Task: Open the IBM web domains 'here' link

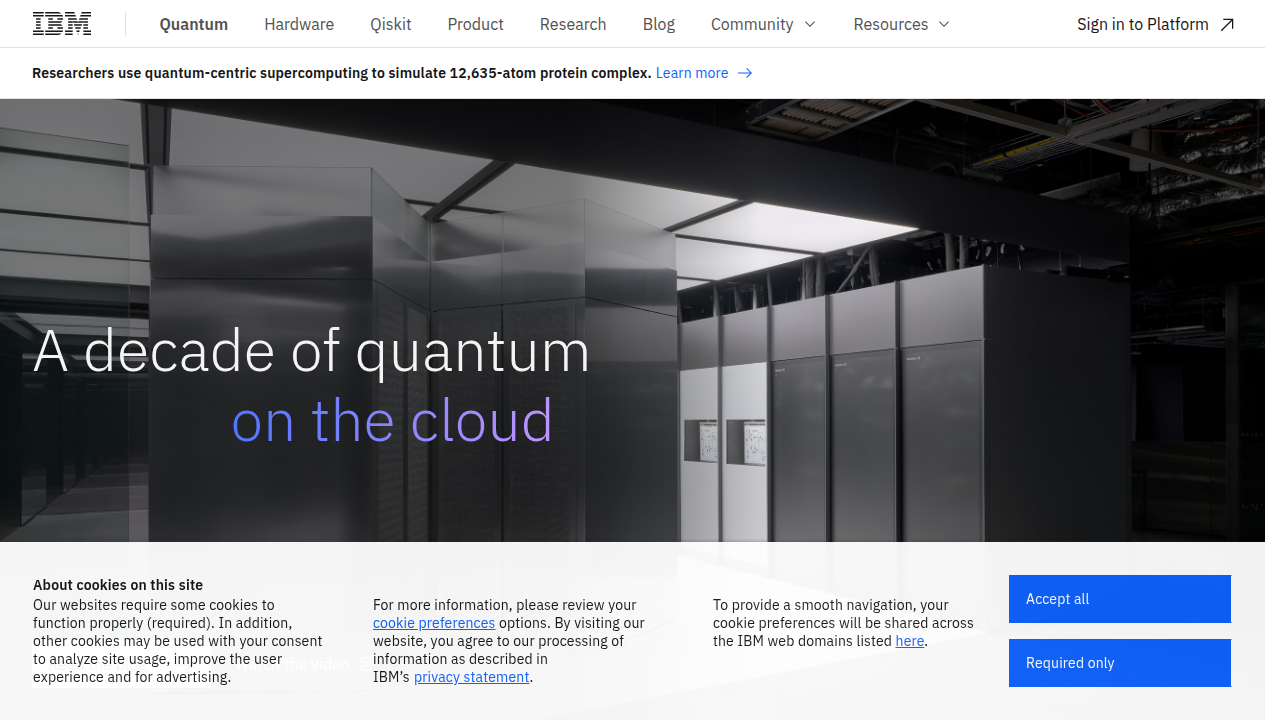Action: point(910,641)
